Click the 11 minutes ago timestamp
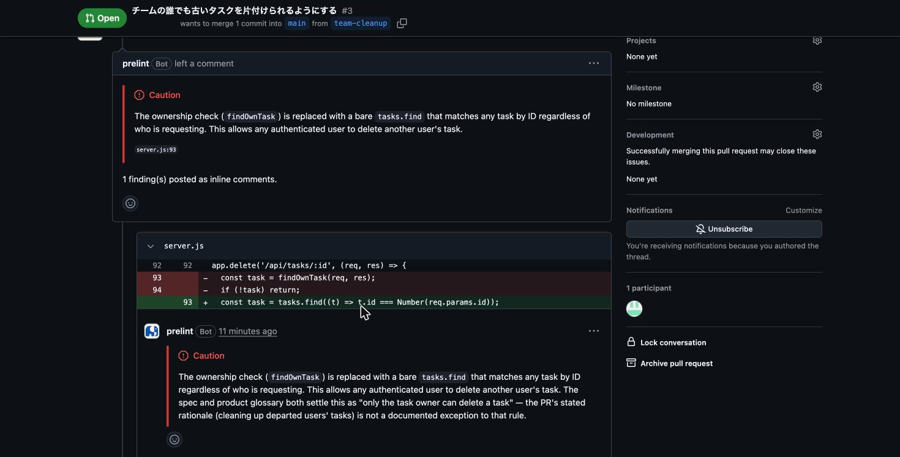Screen dimensions: 900x457 pos(247,331)
